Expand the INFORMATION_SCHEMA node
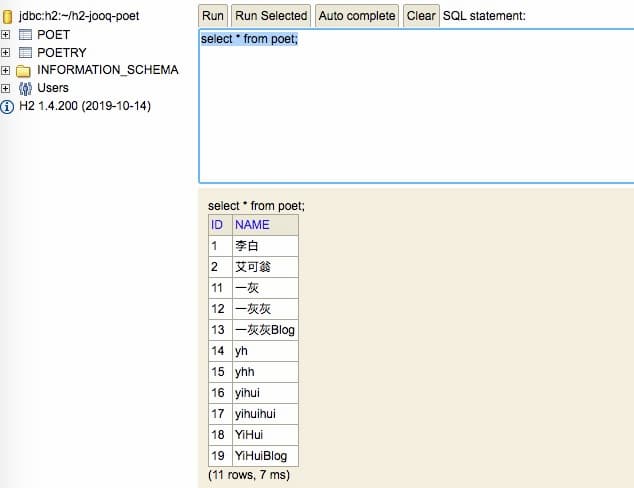The image size is (634, 488). pyautogui.click(x=7, y=70)
